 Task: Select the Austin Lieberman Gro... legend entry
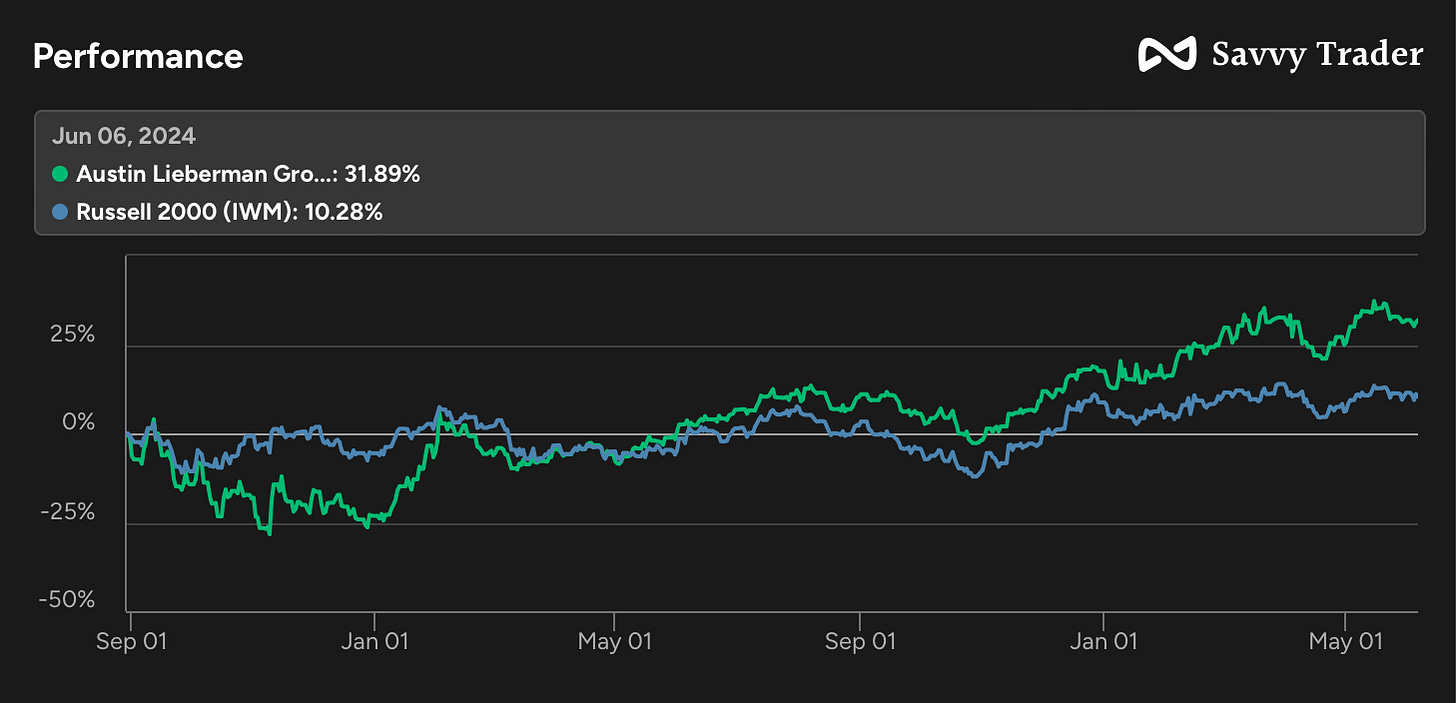pyautogui.click(x=236, y=174)
